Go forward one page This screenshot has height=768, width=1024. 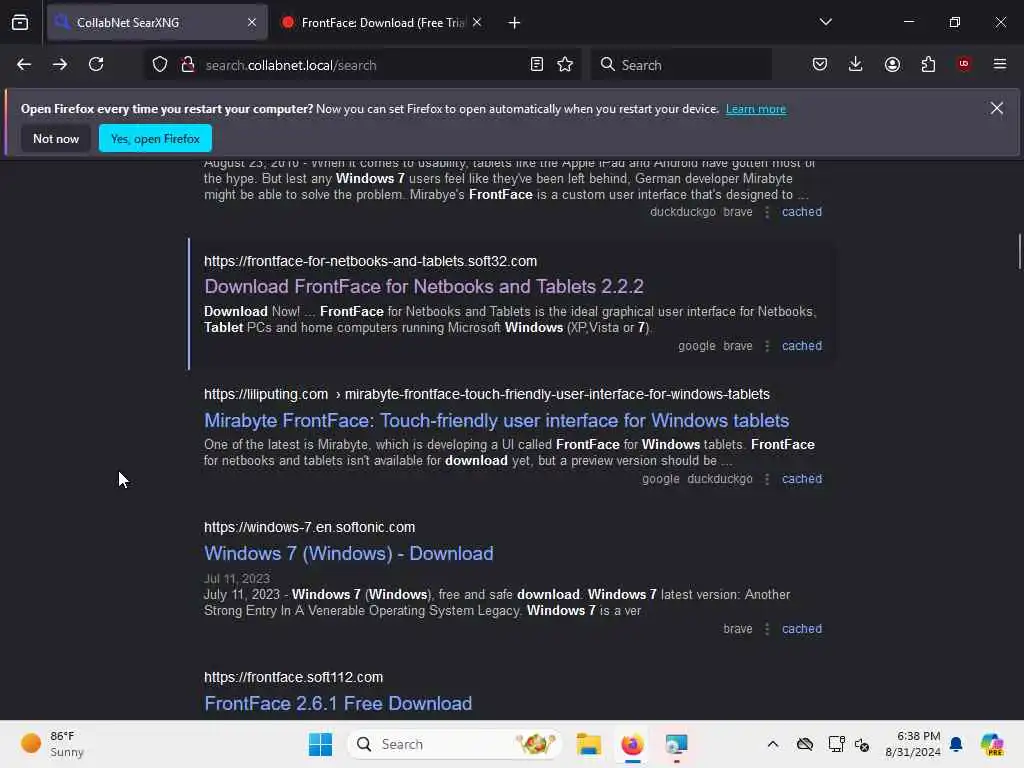[x=60, y=64]
